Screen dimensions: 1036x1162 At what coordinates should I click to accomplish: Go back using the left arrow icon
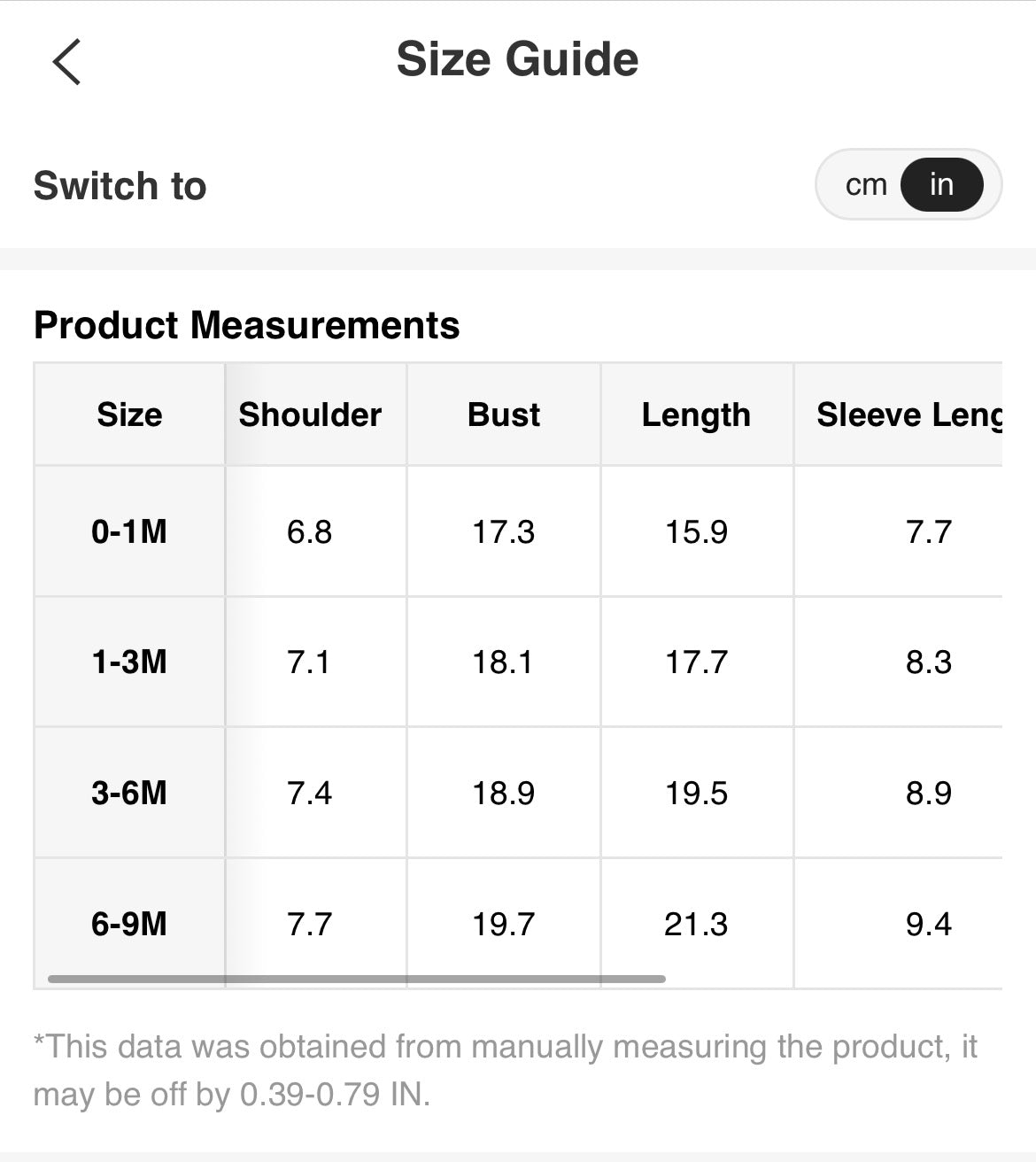(x=66, y=62)
